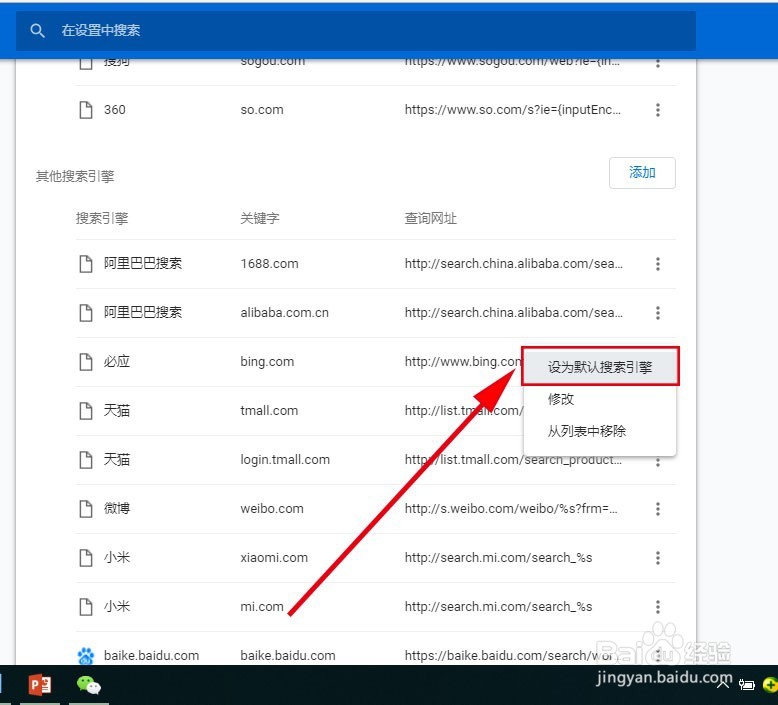Select the 必应 engine name
Screen dimensions: 778x705
click(x=117, y=362)
